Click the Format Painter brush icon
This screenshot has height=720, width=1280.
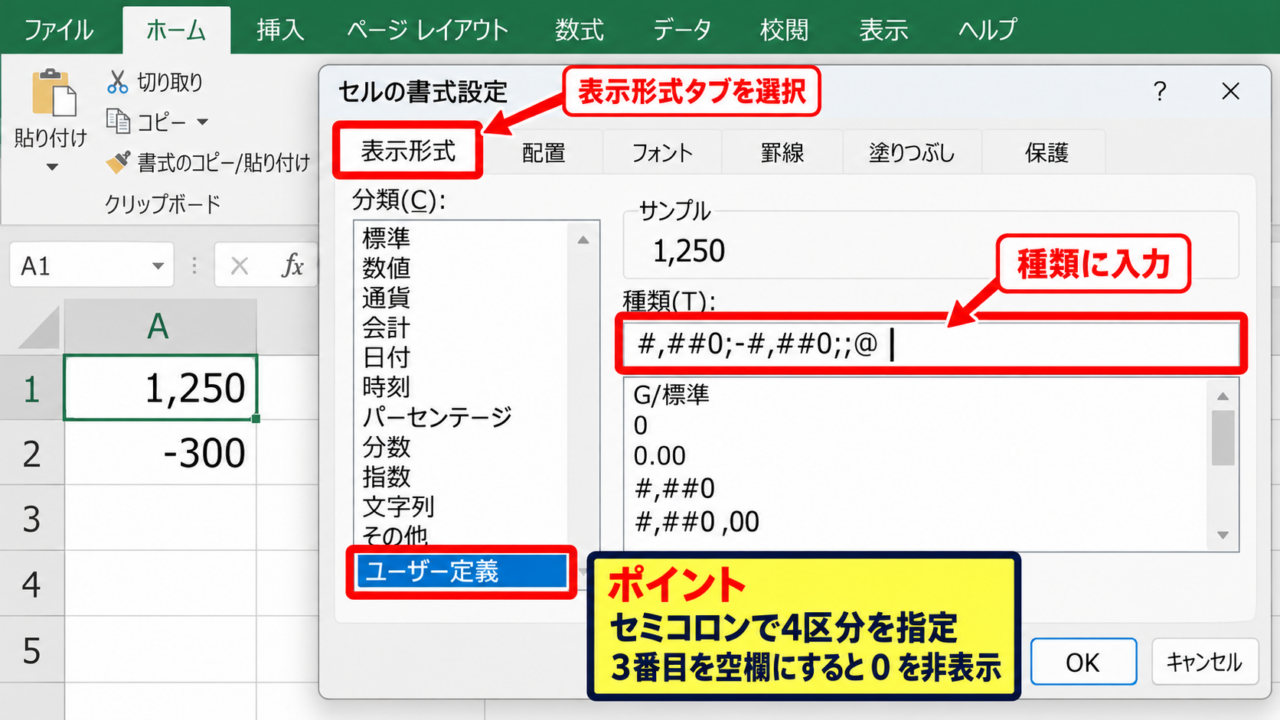tap(119, 162)
